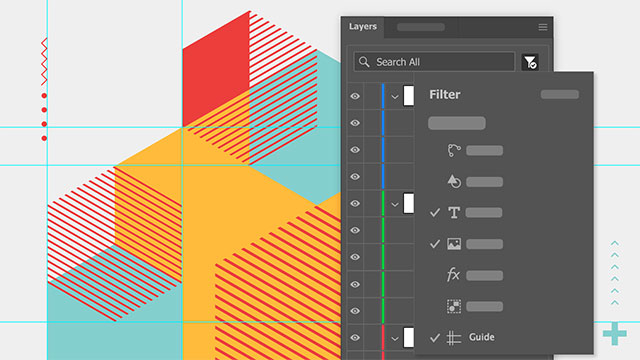This screenshot has height=360, width=640.
Task: Open the layer filter funnel icon
Action: [530, 62]
